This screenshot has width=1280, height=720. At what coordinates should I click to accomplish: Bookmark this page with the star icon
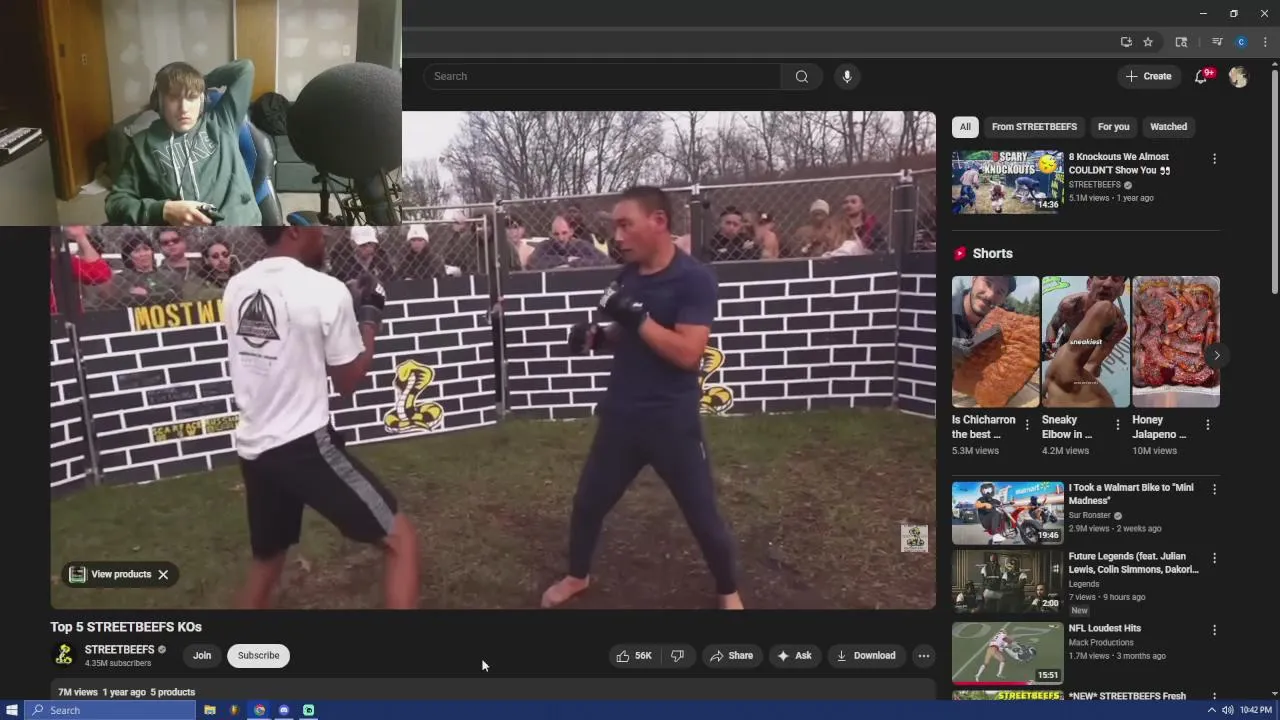[x=1148, y=42]
